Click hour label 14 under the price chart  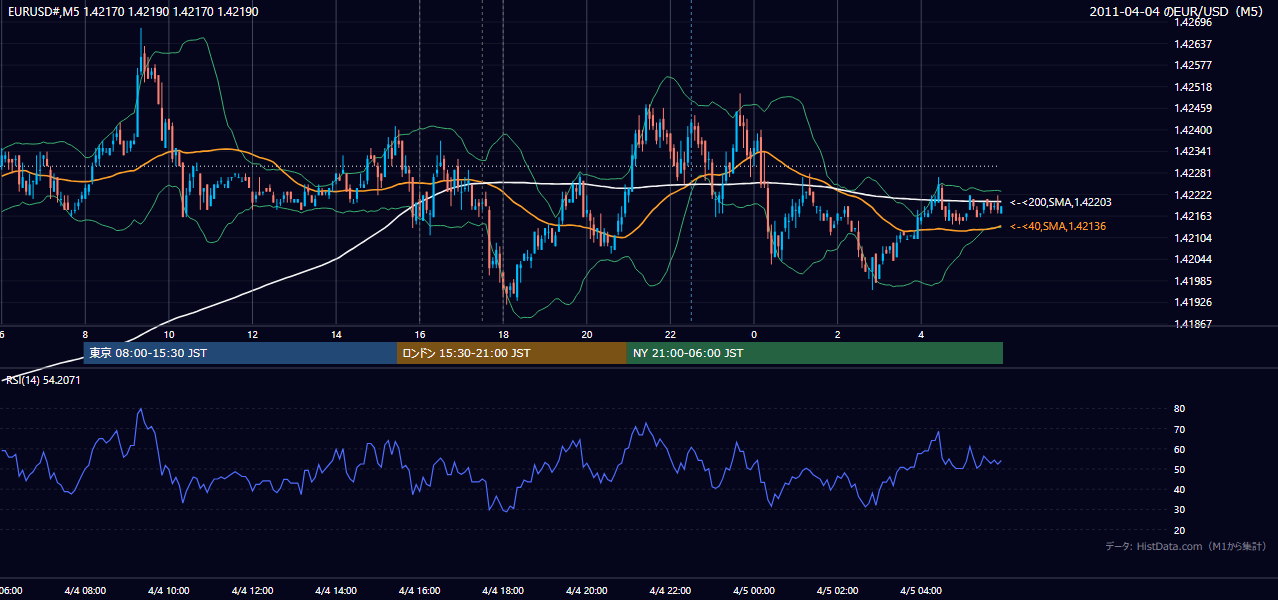click(336, 335)
